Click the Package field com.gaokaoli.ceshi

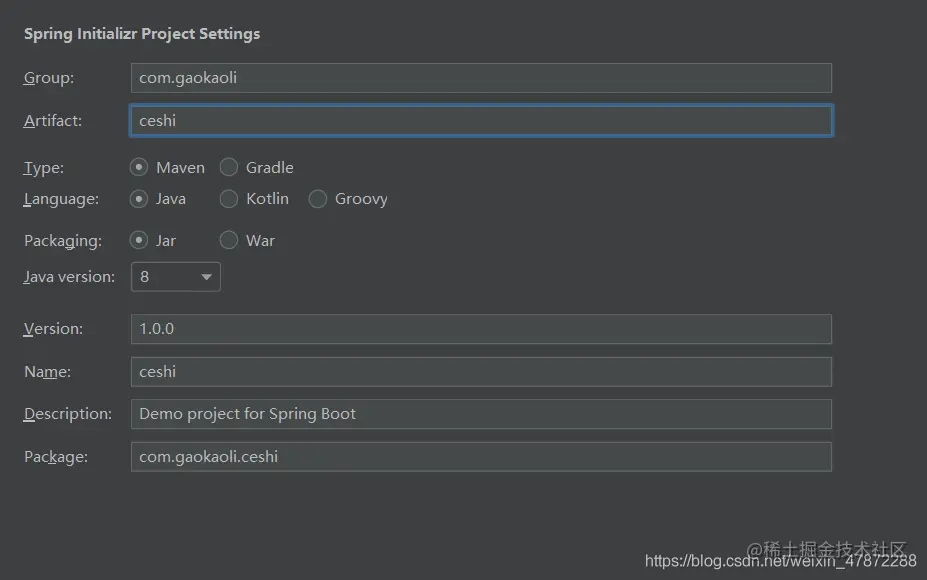pyautogui.click(x=481, y=456)
